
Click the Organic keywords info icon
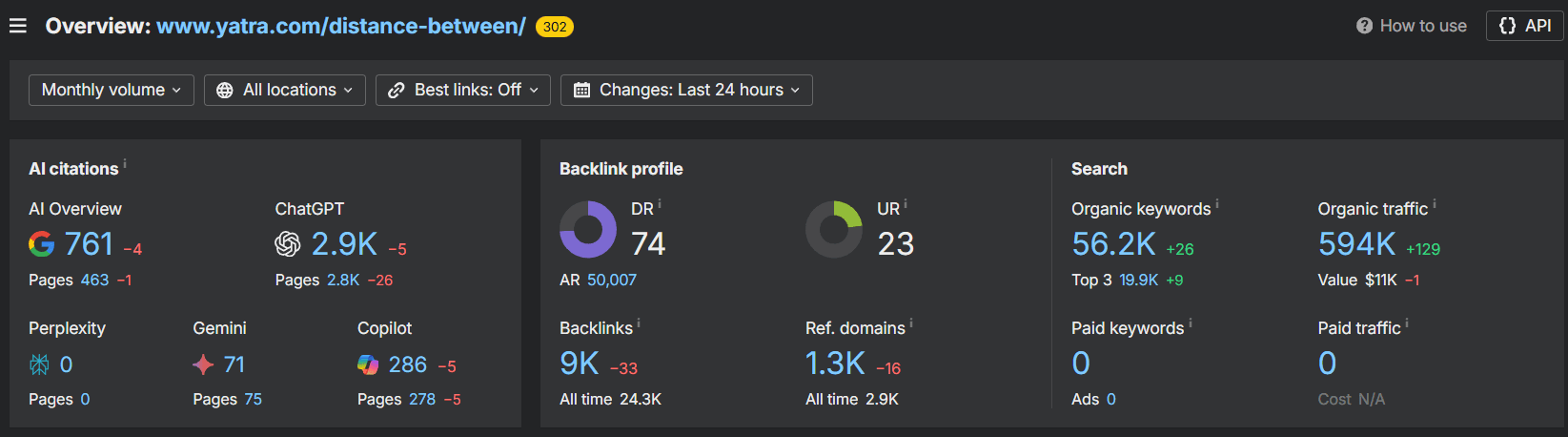pyautogui.click(x=1217, y=204)
